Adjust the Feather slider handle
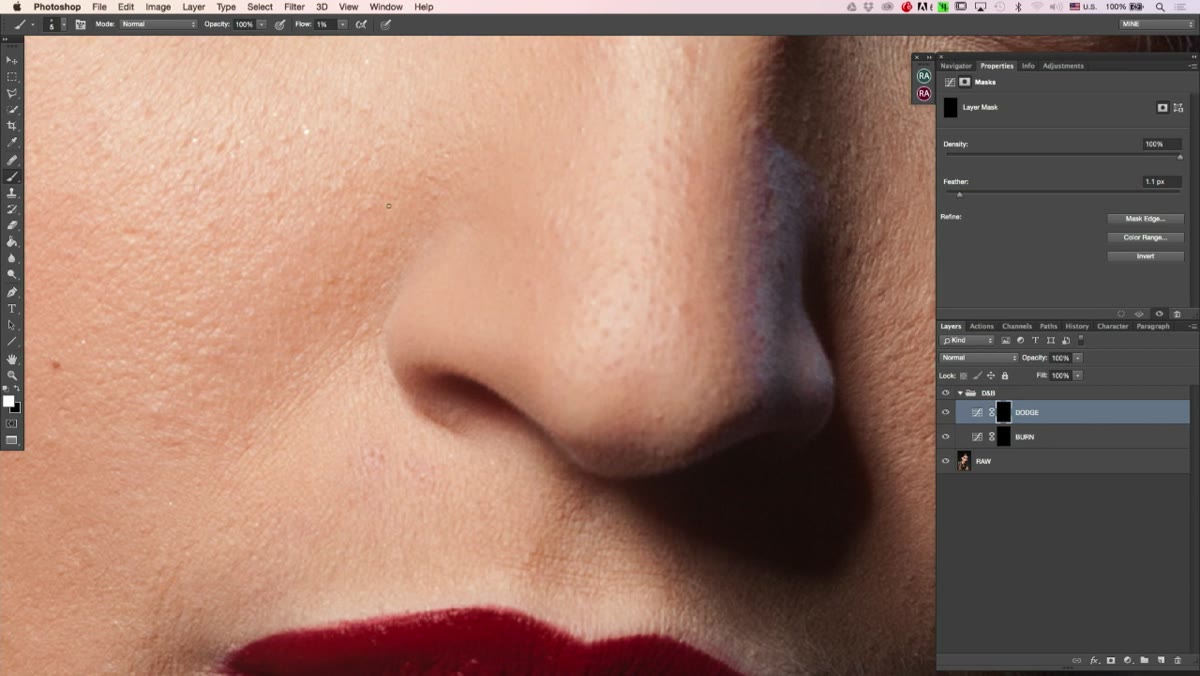Viewport: 1200px width, 676px height. click(959, 194)
